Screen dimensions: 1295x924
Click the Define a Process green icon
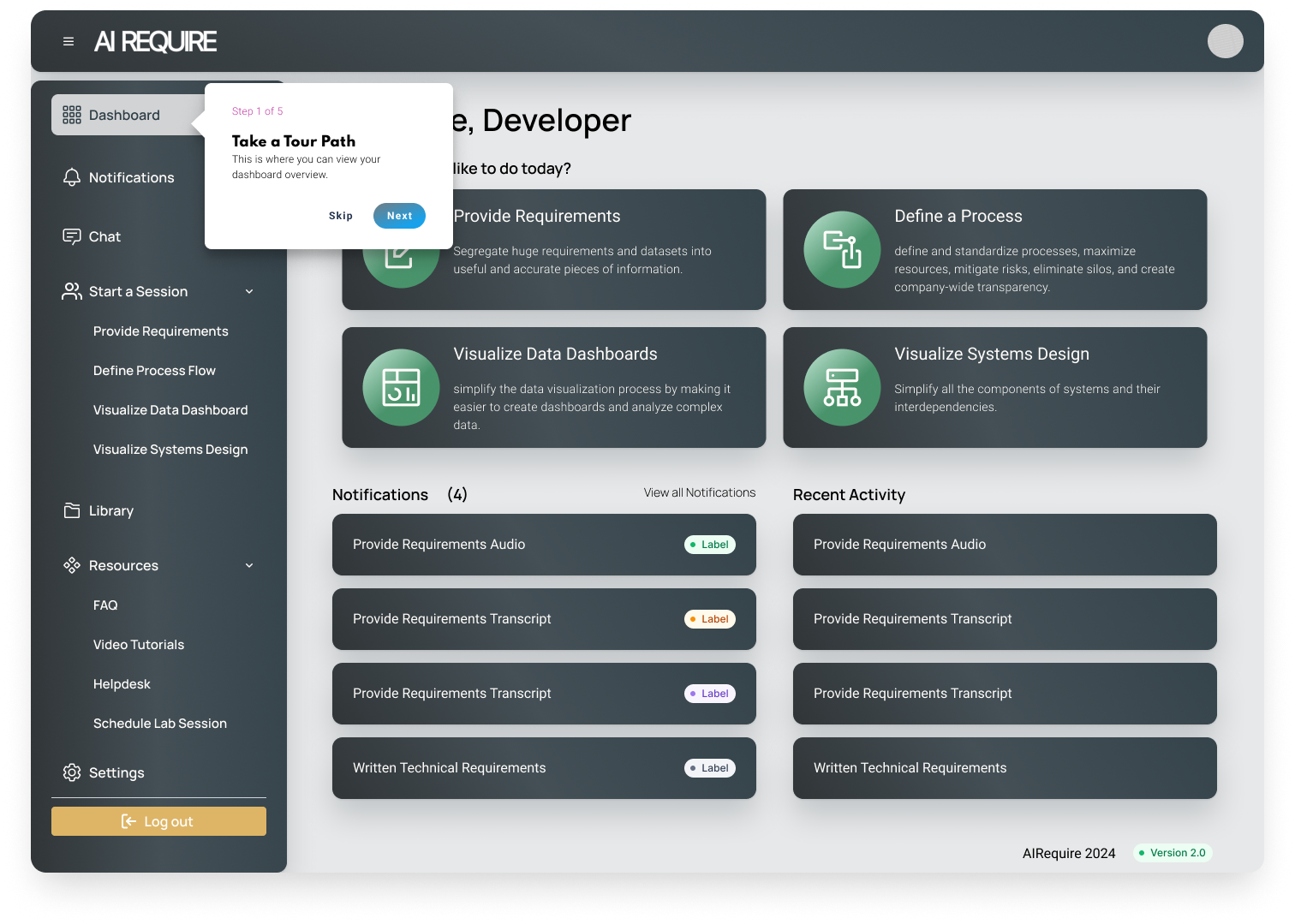[x=842, y=249]
